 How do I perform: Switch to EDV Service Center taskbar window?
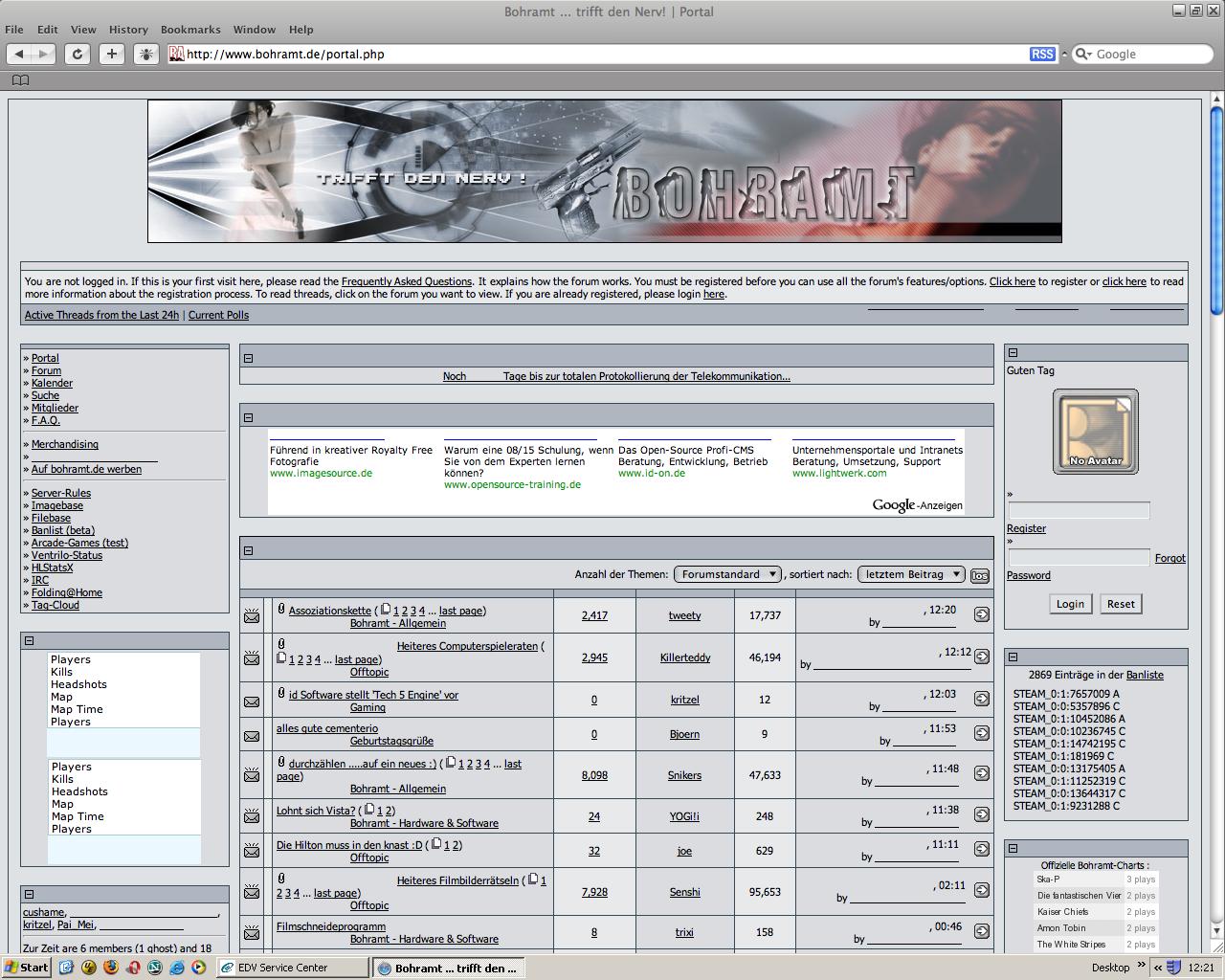tap(292, 968)
